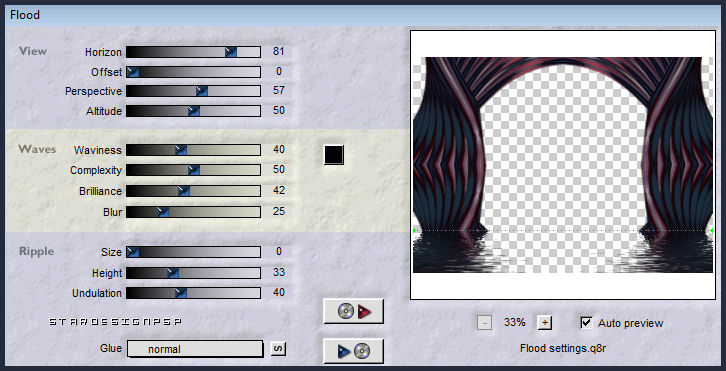Screen dimensions: 726x371
Task: Click the Complexity slider track
Action: point(193,170)
